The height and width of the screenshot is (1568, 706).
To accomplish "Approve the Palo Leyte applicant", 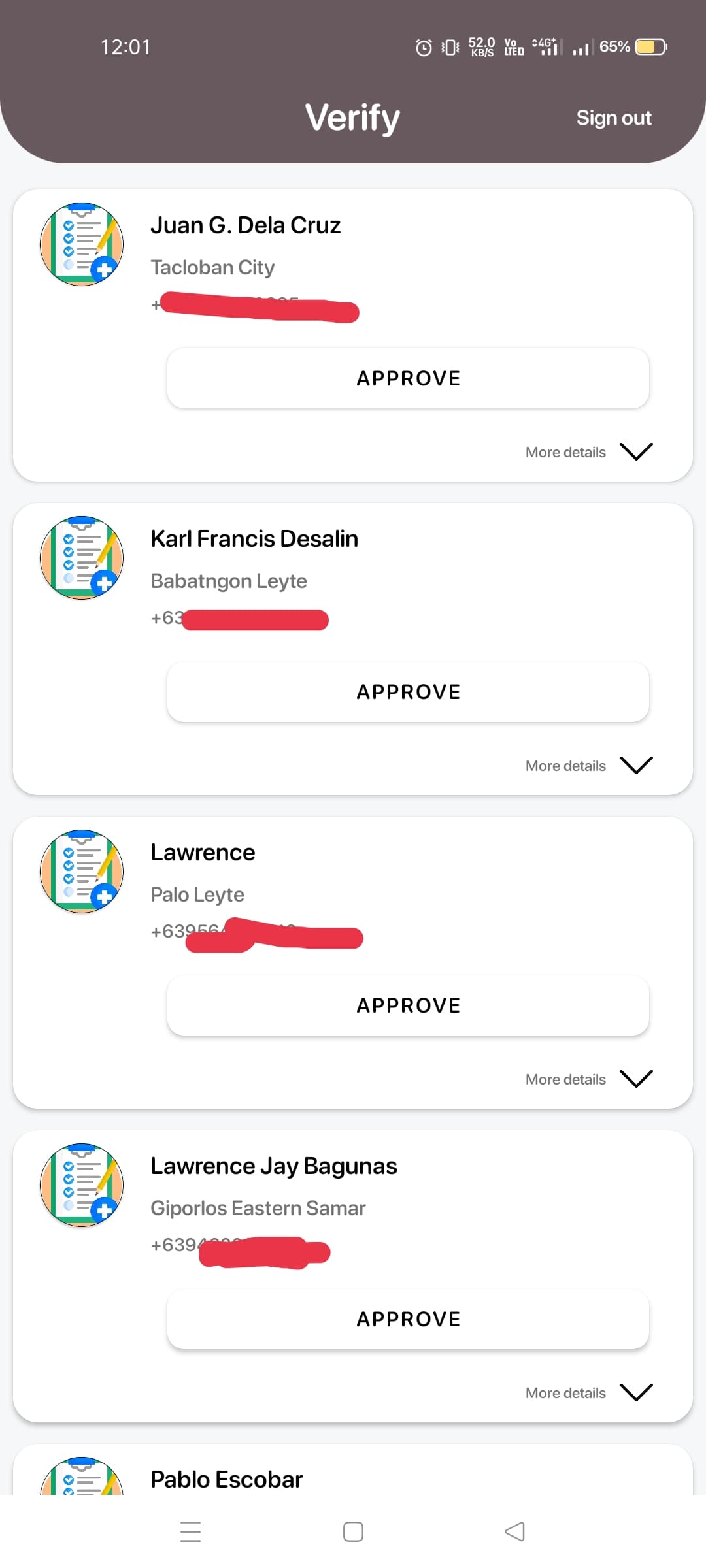I will [x=408, y=1005].
